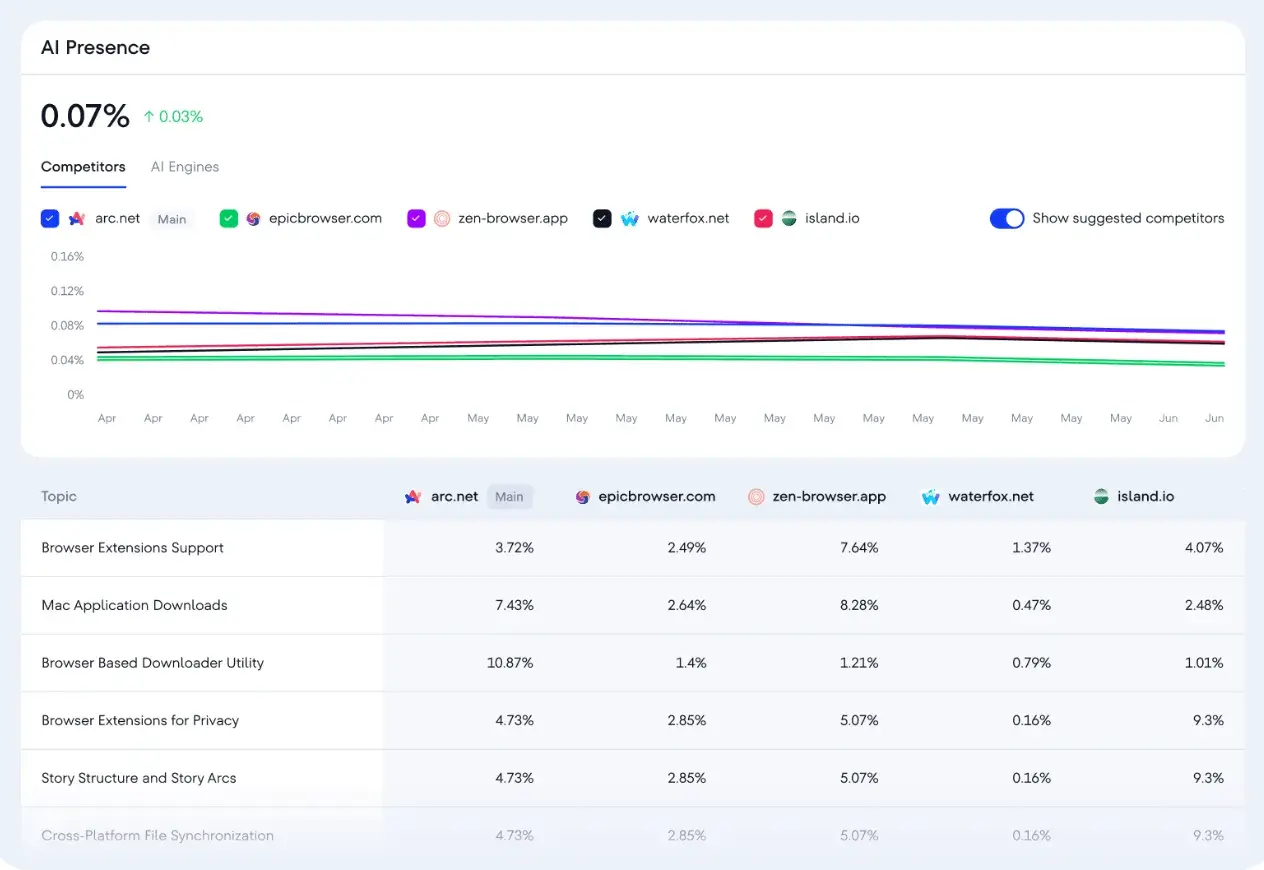This screenshot has width=1264, height=870.
Task: Click the zen-browser.app column header label
Action: [x=829, y=496]
